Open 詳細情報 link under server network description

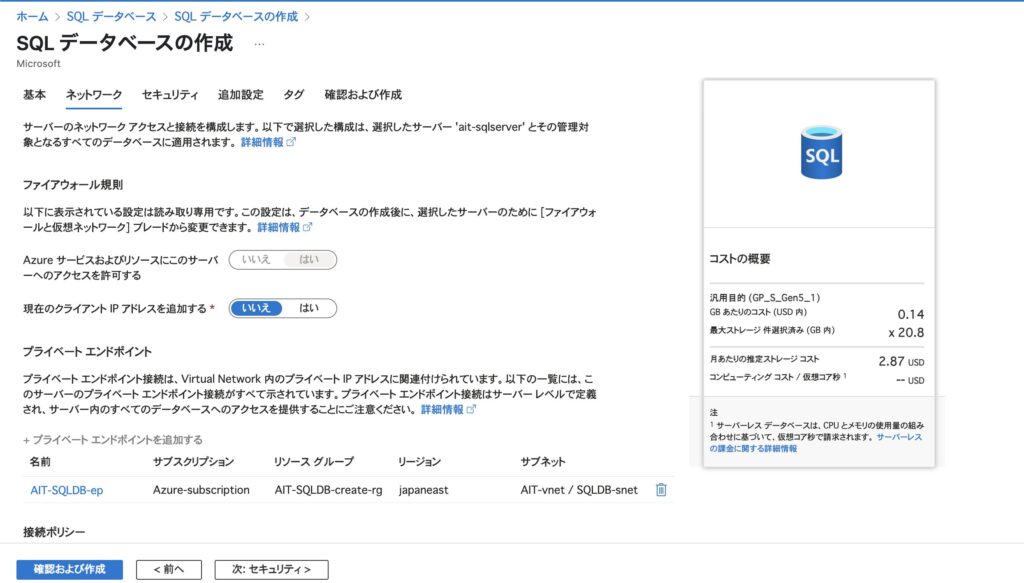[262, 142]
